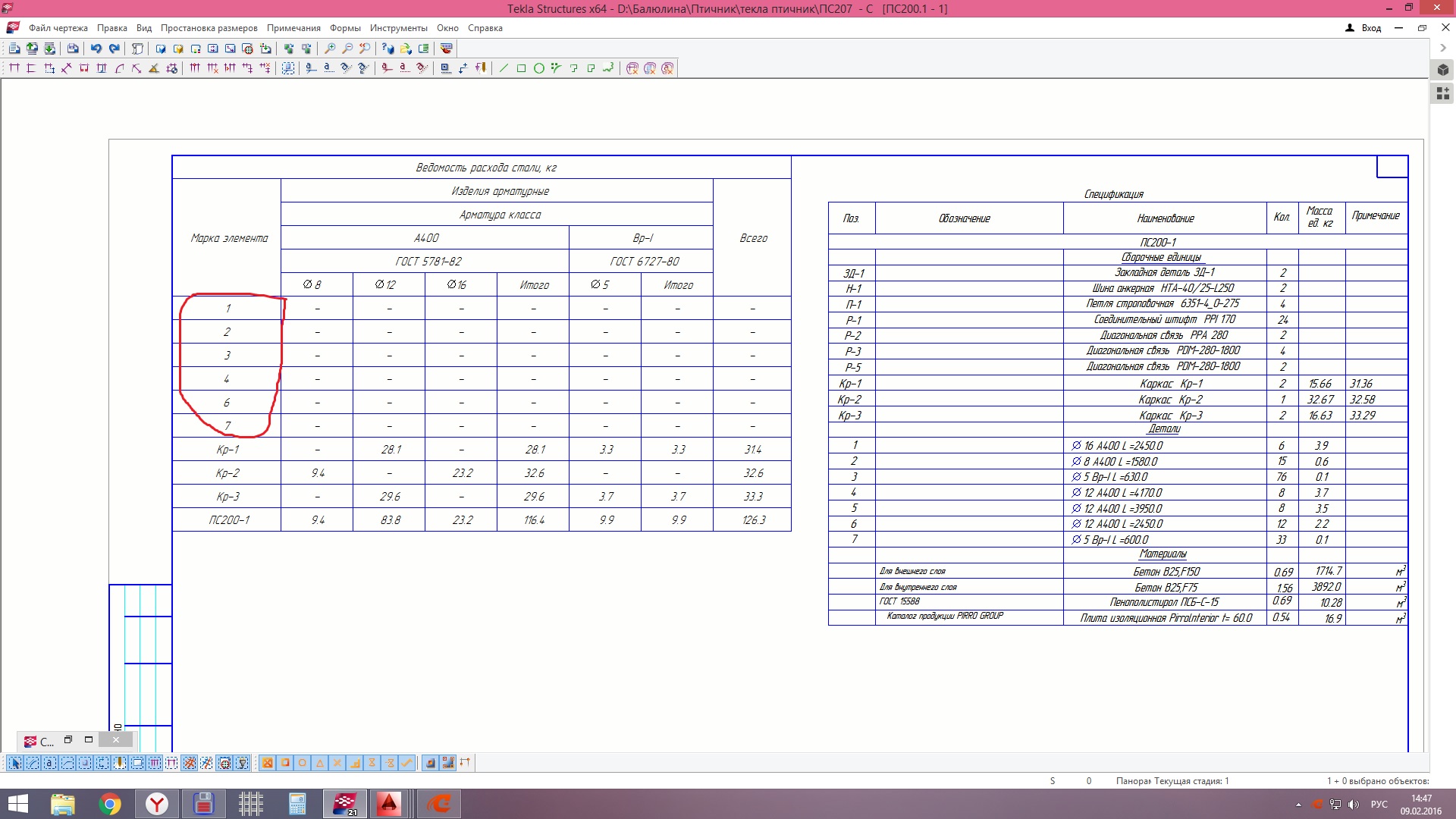Open the Инструменты menu
Viewport: 1456px width, 819px height.
(x=398, y=28)
